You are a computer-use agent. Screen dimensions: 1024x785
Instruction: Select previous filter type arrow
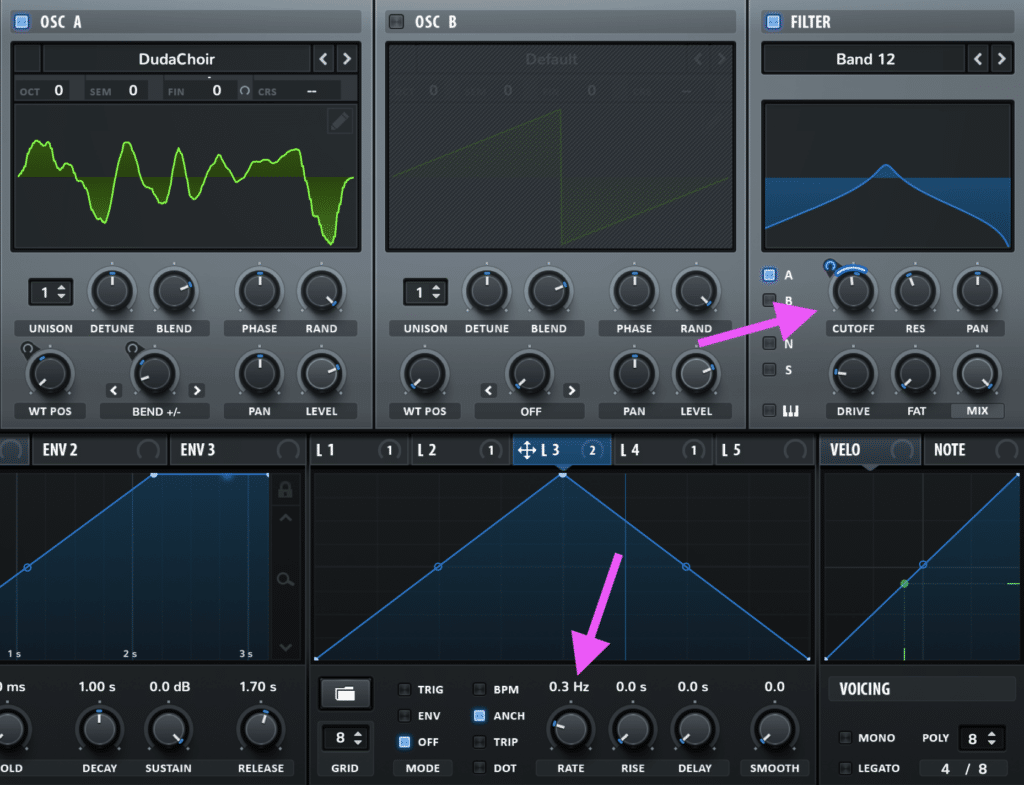(979, 59)
